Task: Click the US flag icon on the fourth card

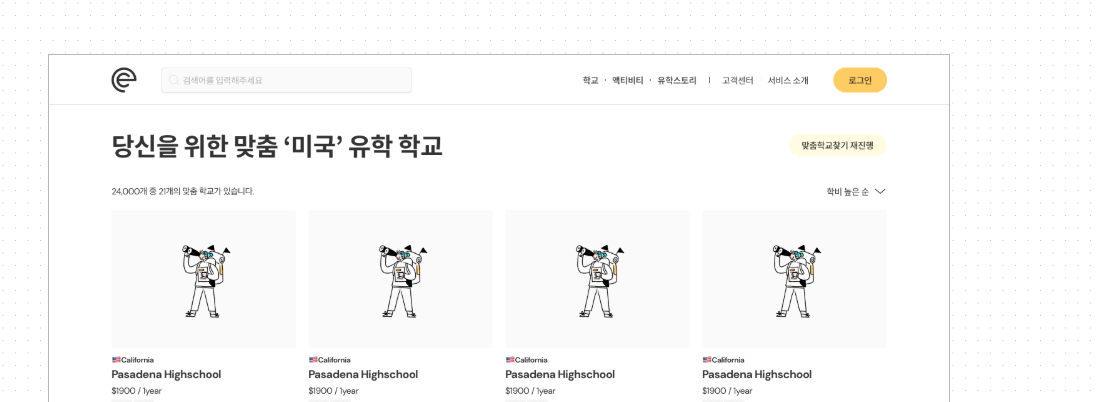Action: (x=707, y=360)
